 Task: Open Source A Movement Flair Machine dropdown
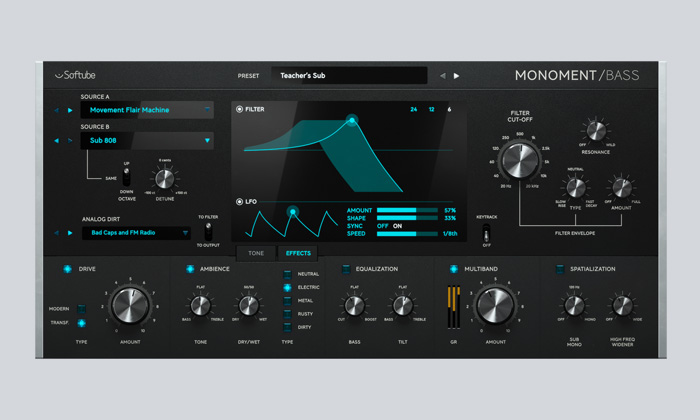tap(147, 110)
